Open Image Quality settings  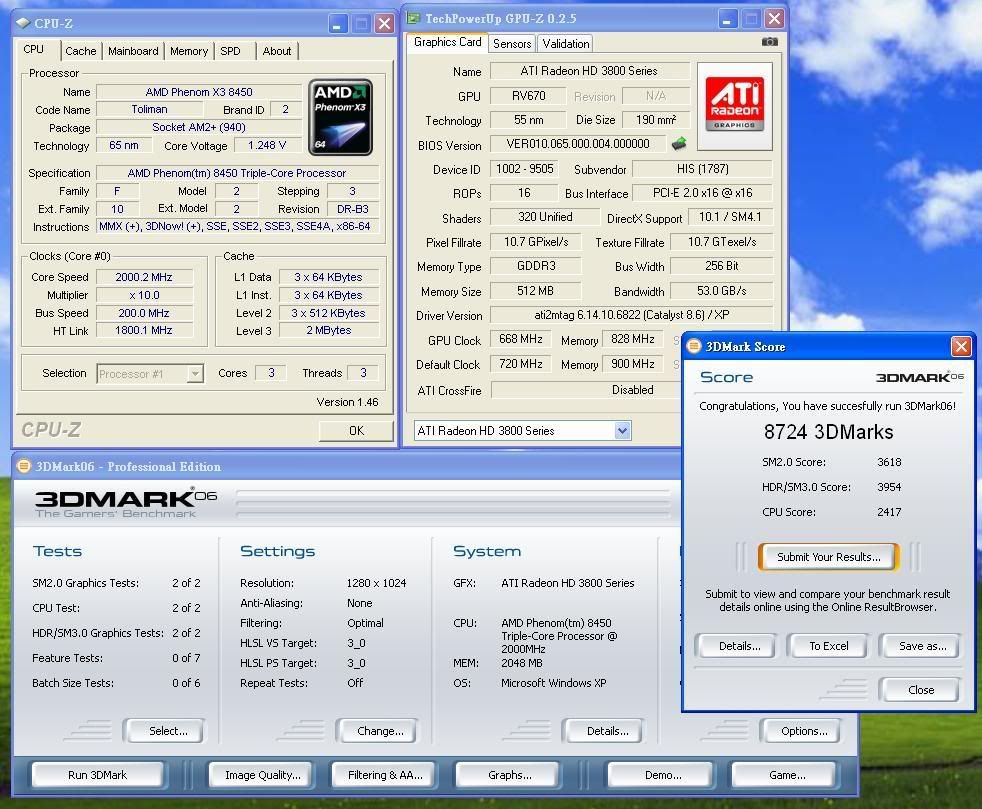pyautogui.click(x=263, y=775)
